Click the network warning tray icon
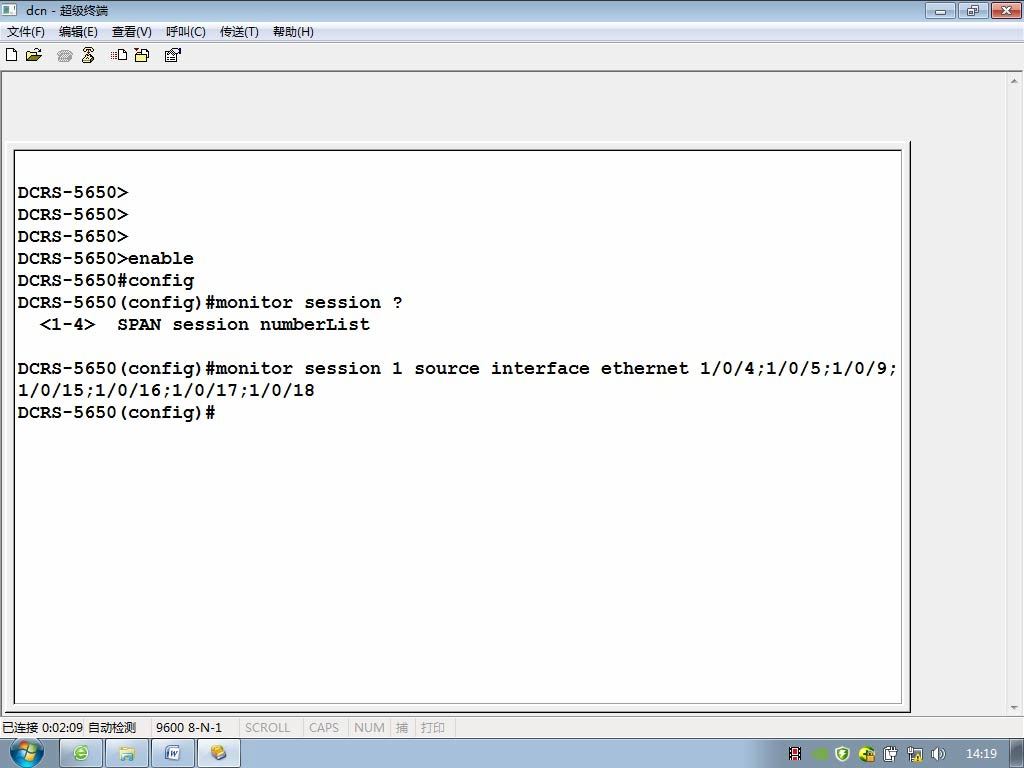Image resolution: width=1024 pixels, height=768 pixels. (x=915, y=754)
